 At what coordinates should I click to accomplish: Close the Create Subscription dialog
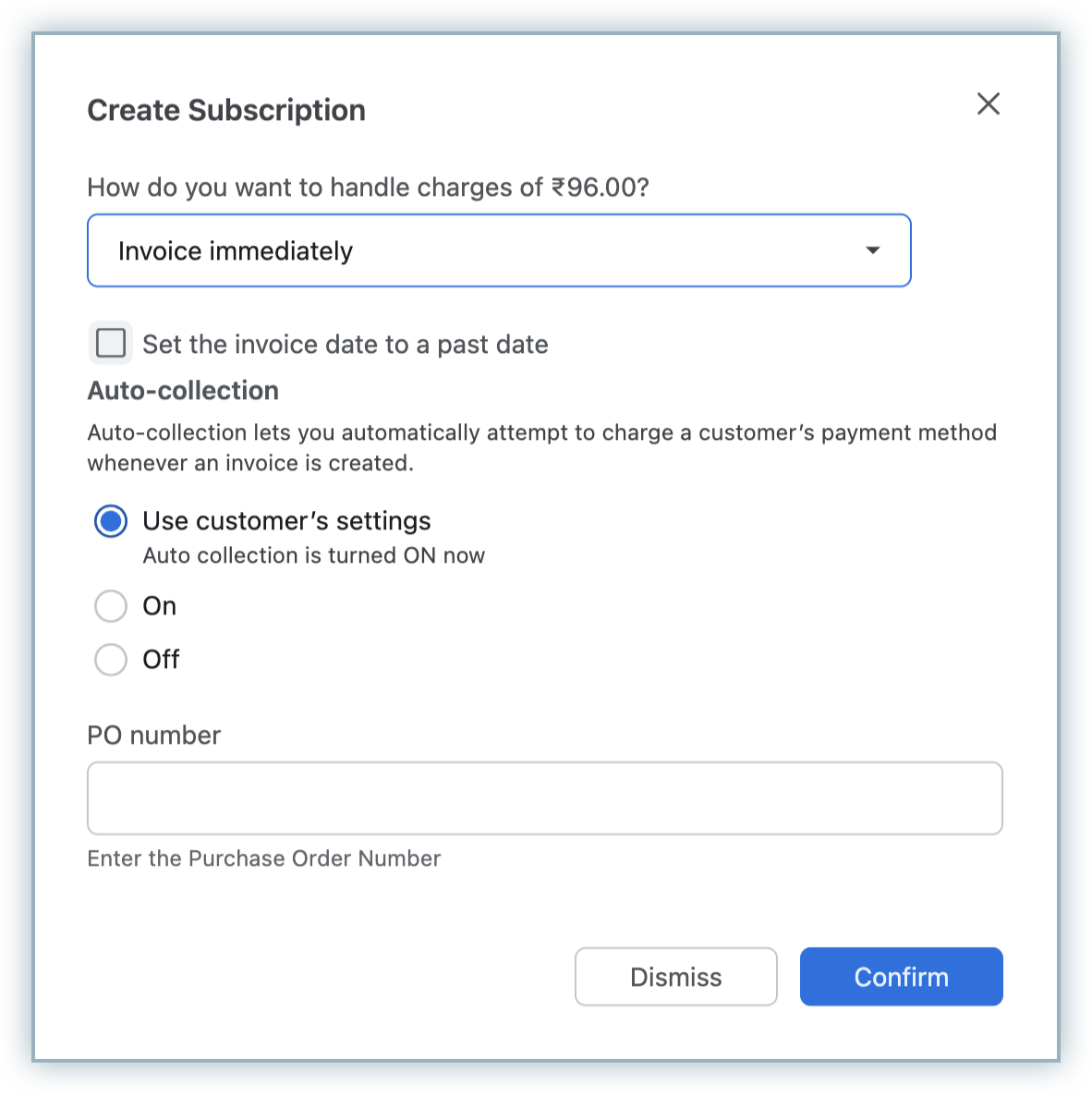pos(989,103)
